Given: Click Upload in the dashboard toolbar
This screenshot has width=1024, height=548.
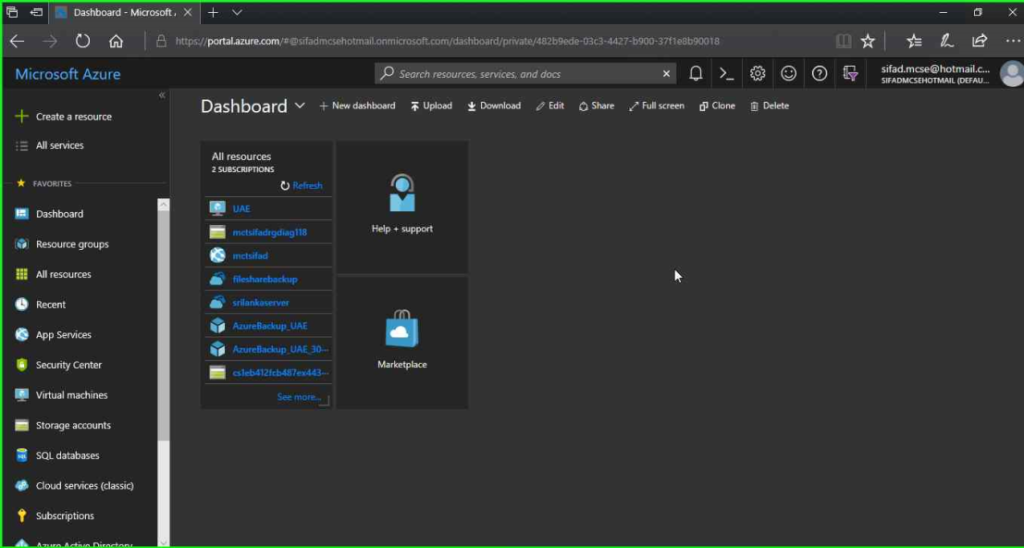Looking at the screenshot, I should click(x=431, y=106).
